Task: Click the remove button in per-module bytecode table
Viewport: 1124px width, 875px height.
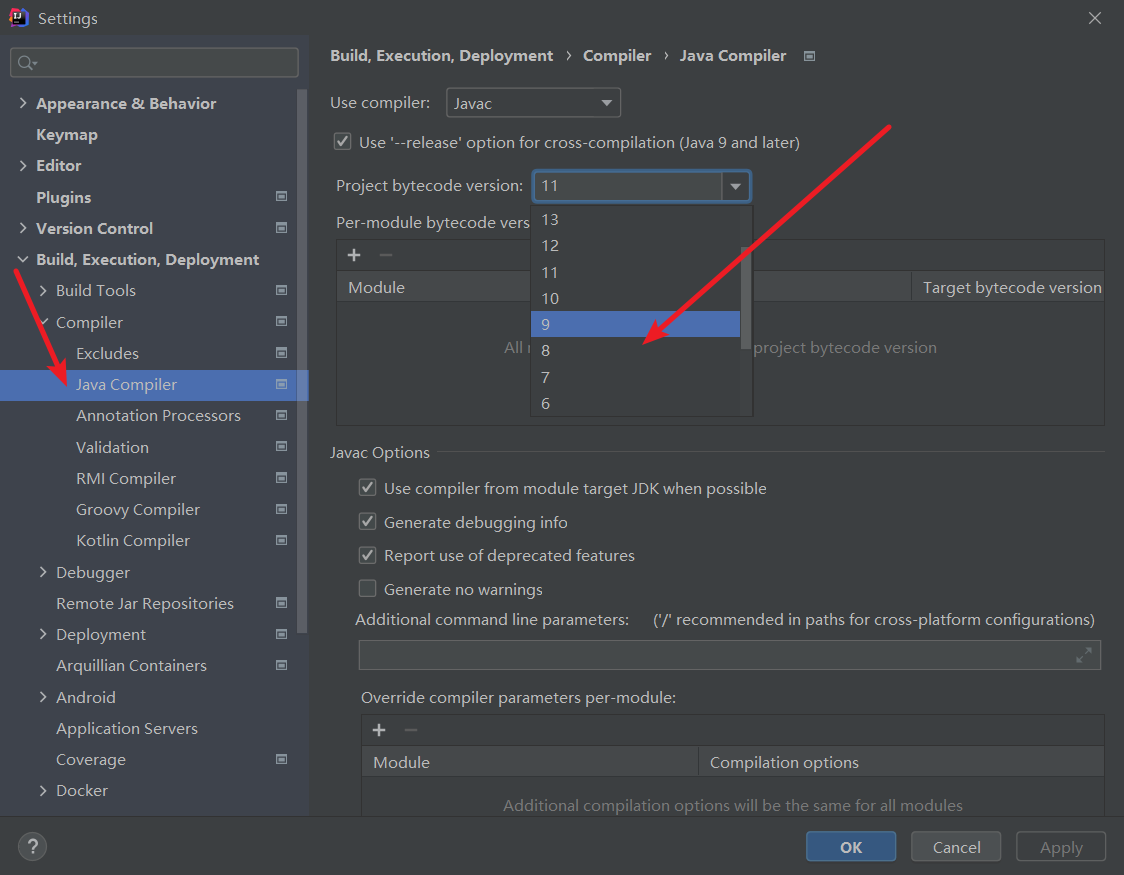Action: pyautogui.click(x=386, y=255)
